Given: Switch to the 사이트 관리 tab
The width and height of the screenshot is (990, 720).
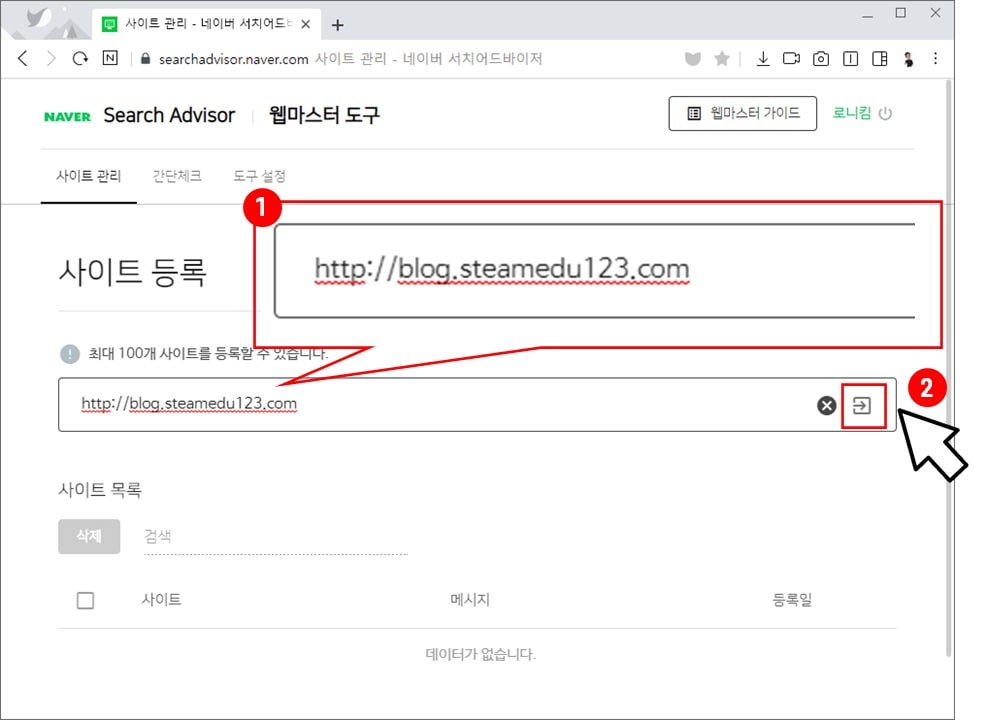Looking at the screenshot, I should click(88, 176).
